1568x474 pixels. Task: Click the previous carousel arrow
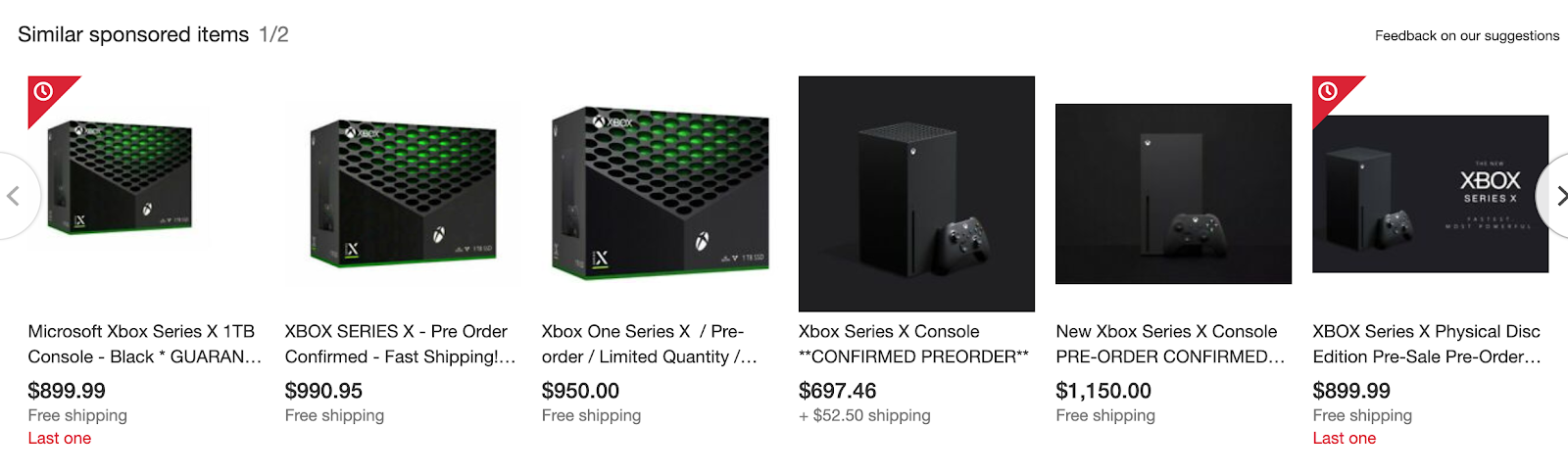click(14, 196)
